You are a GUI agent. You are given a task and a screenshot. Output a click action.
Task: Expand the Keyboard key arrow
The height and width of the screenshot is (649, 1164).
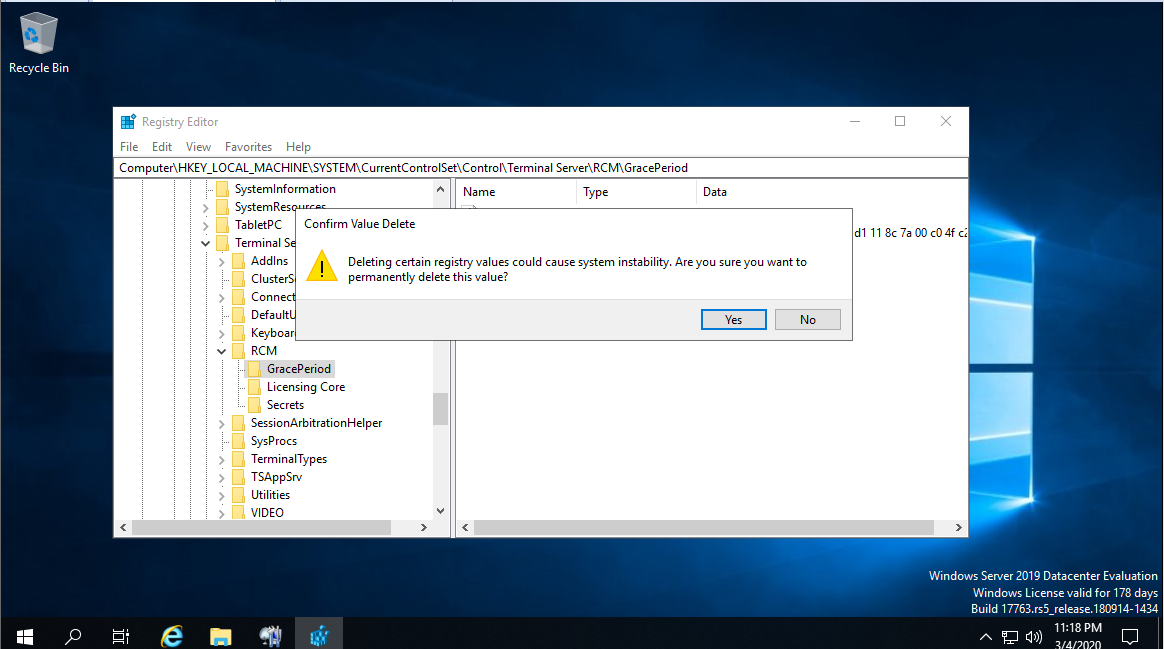tap(221, 333)
